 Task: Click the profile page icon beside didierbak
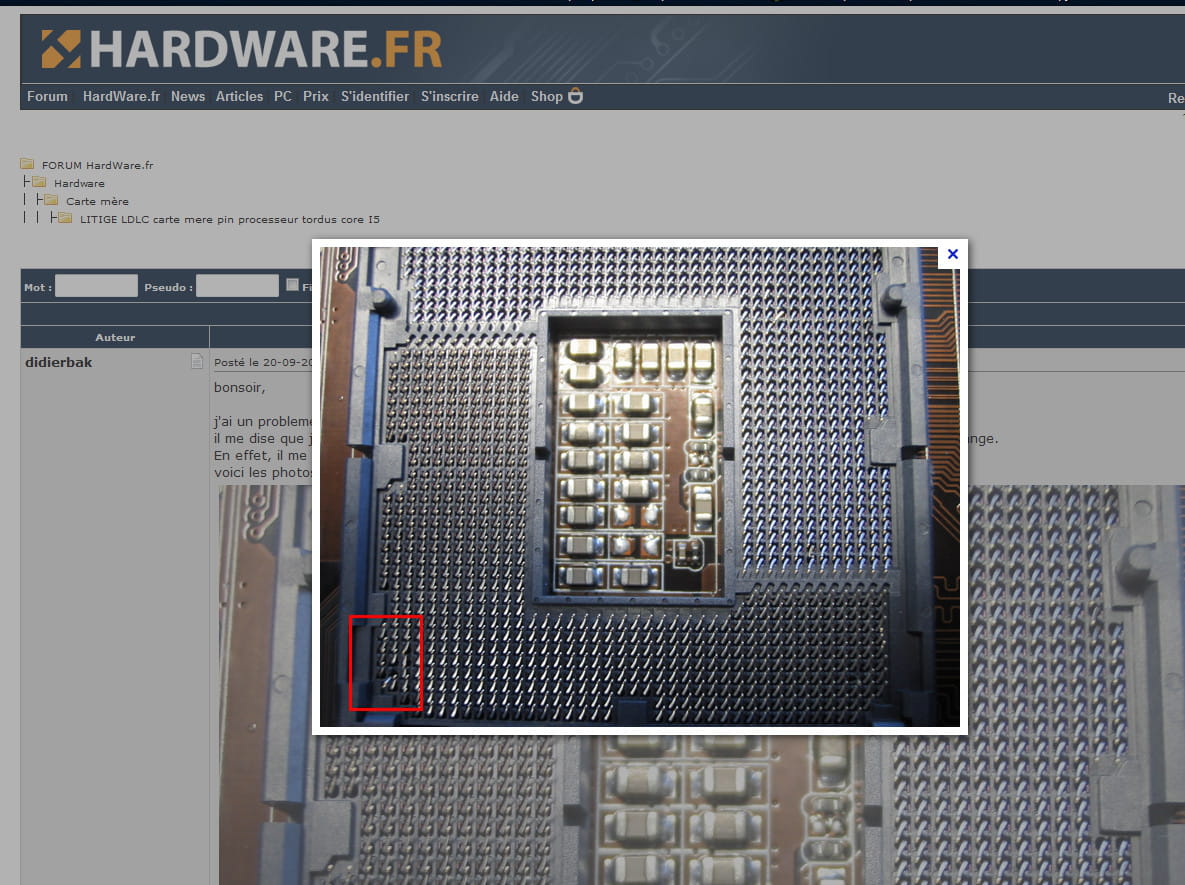pyautogui.click(x=197, y=362)
